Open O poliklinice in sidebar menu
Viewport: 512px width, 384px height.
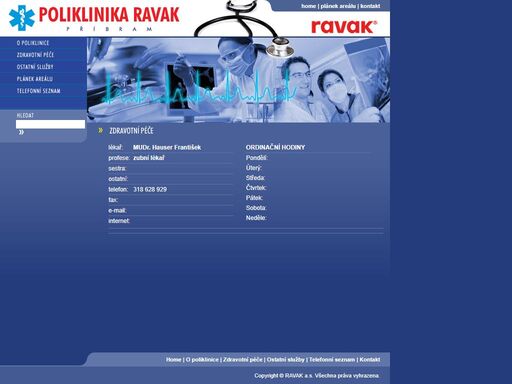tap(33, 43)
